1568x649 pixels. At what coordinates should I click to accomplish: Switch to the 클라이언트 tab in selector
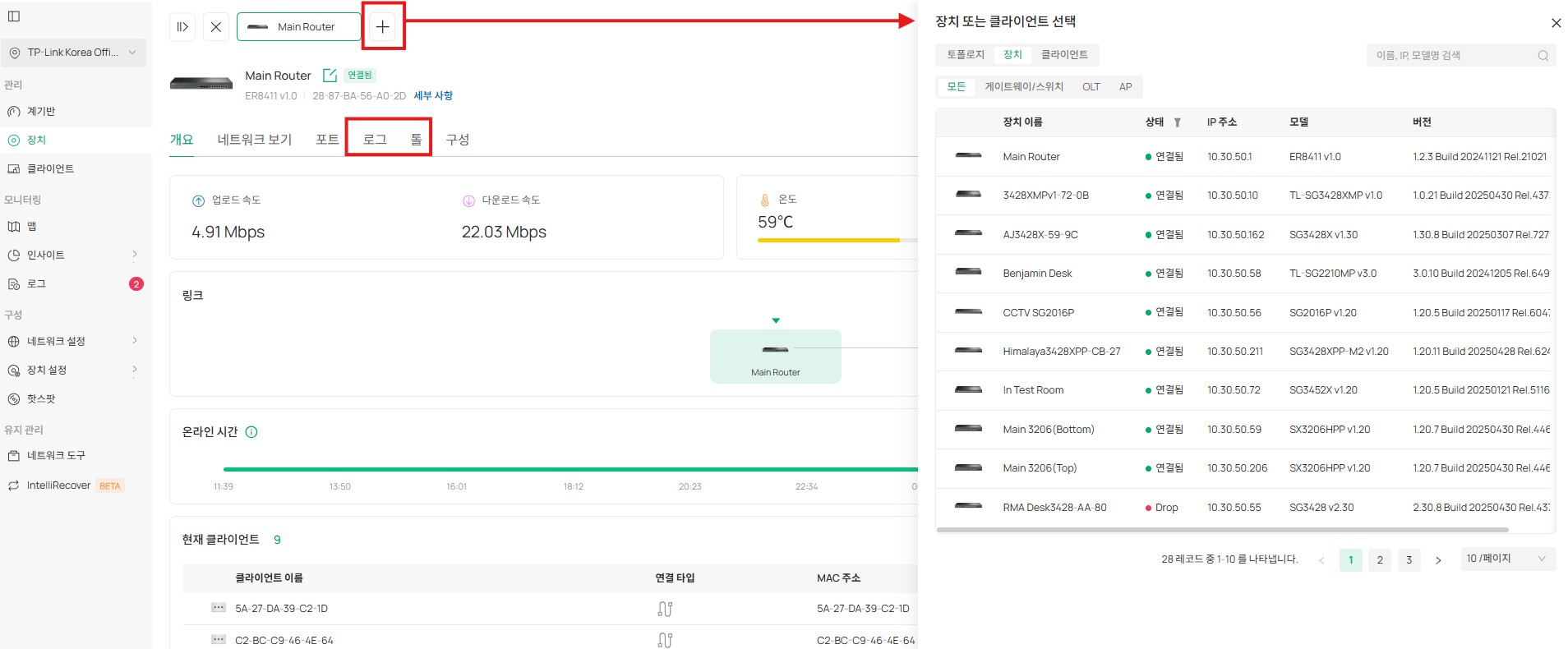[1064, 55]
